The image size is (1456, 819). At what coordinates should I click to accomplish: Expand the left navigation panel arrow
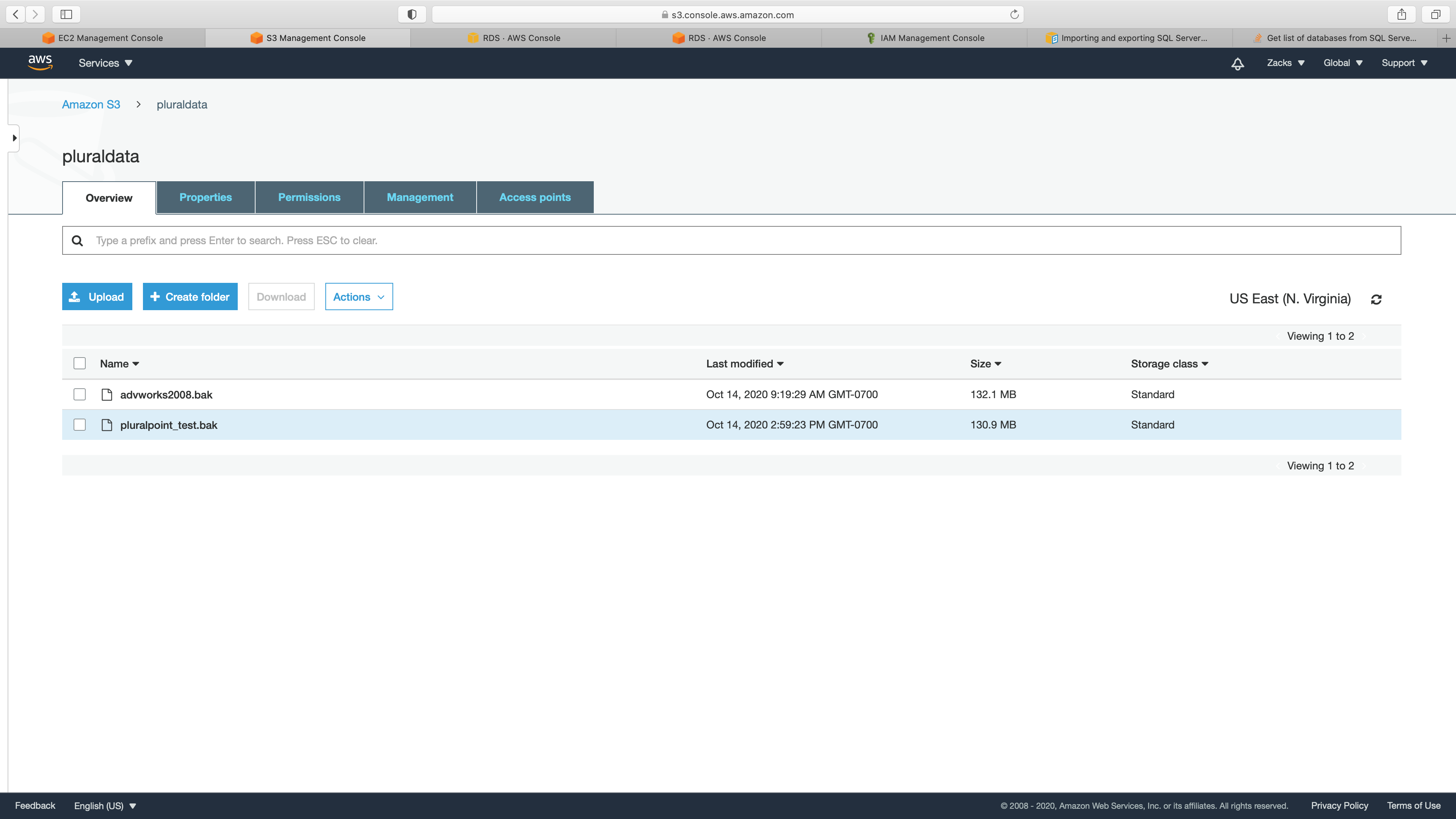coord(14,138)
